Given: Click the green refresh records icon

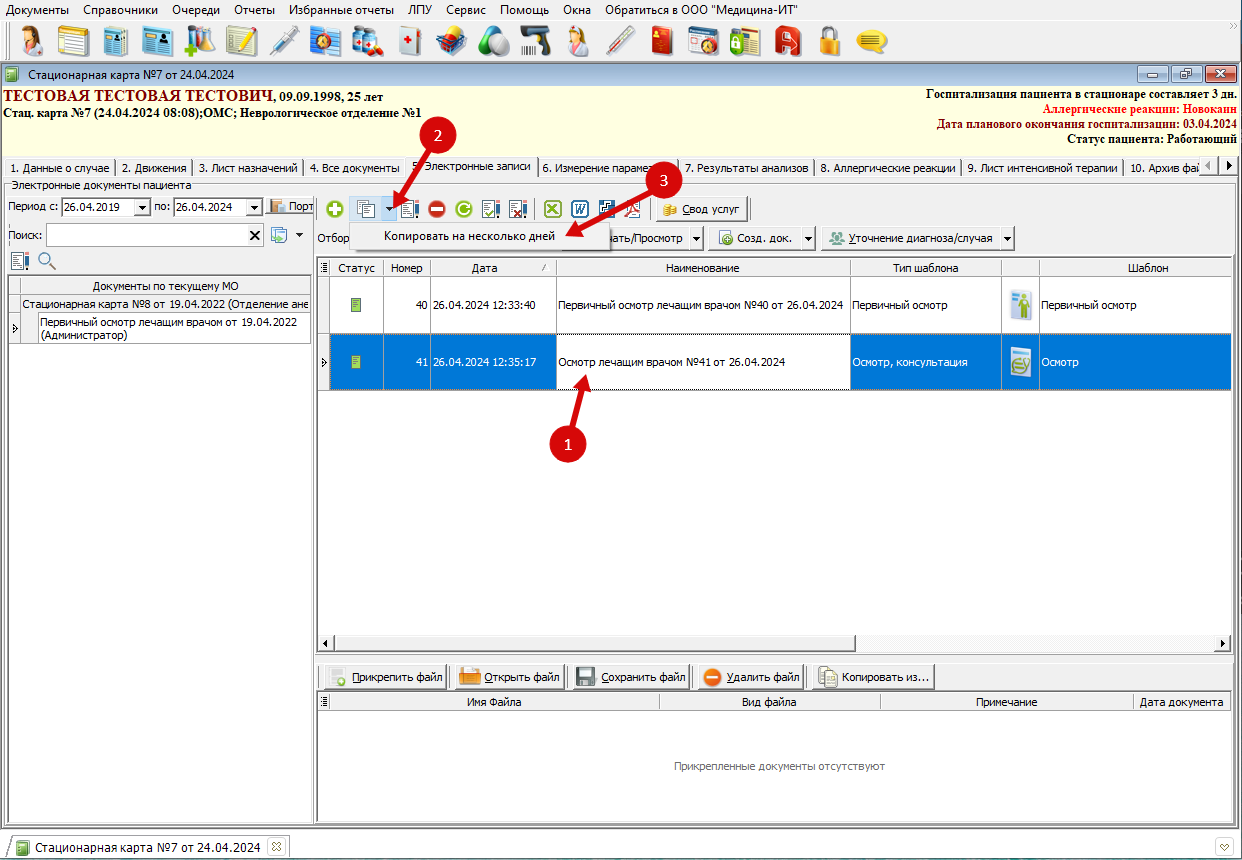Looking at the screenshot, I should point(463,209).
